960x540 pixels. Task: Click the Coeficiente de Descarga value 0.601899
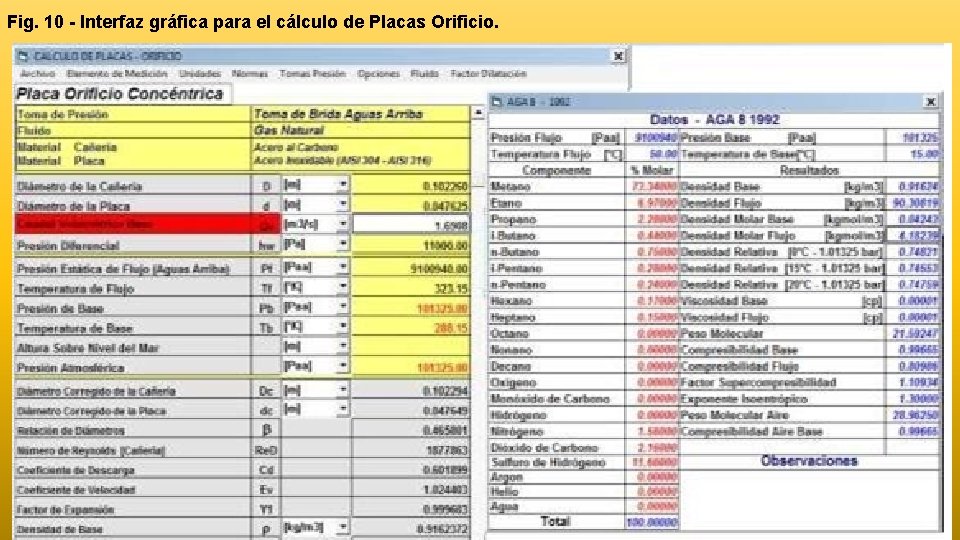point(411,470)
